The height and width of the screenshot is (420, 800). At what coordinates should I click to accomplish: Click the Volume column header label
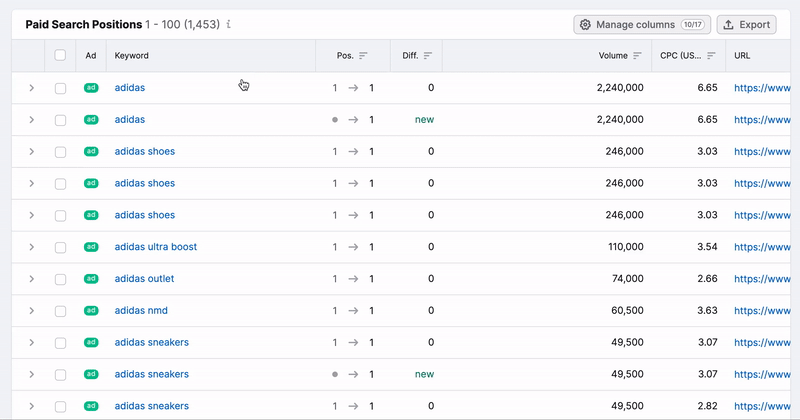coord(613,56)
